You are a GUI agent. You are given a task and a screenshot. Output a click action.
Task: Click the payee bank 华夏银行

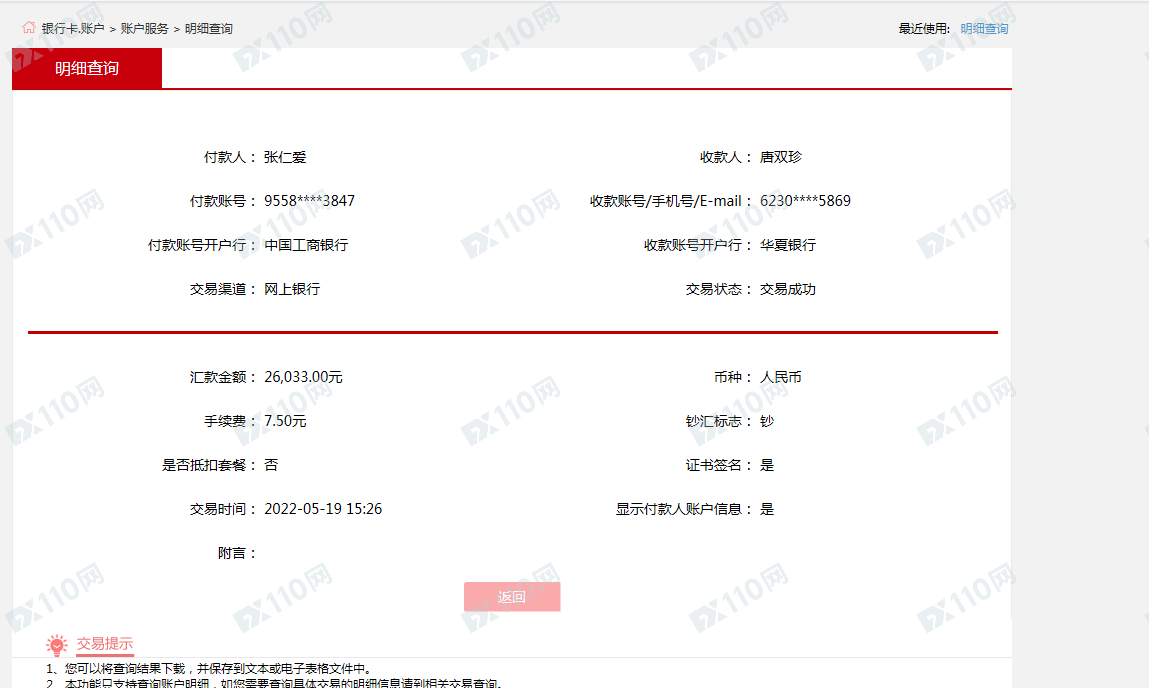[x=788, y=245]
